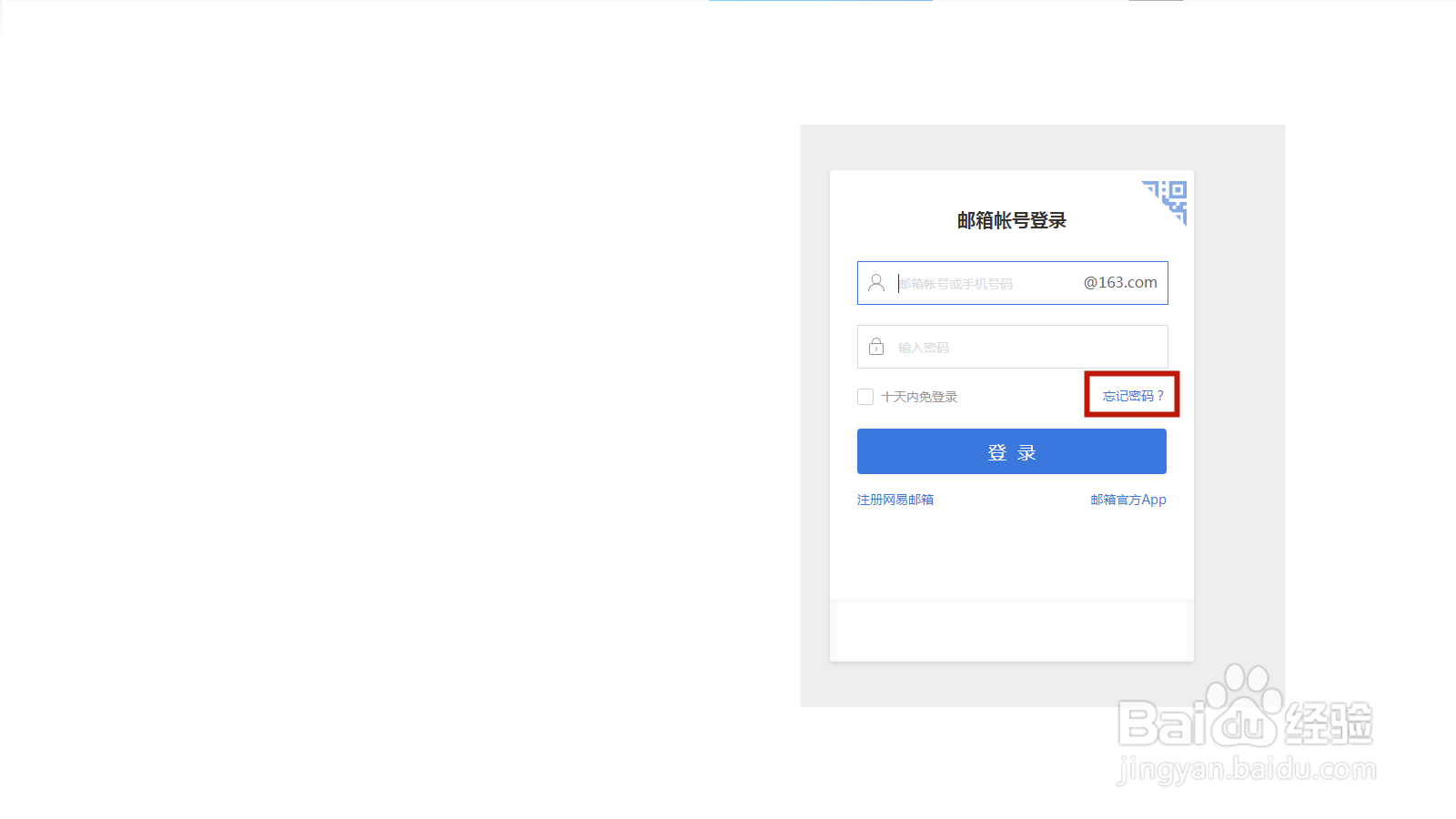Viewport: 1456px width, 819px height.
Task: Click the 十天内免登录 label text
Action: click(x=919, y=397)
